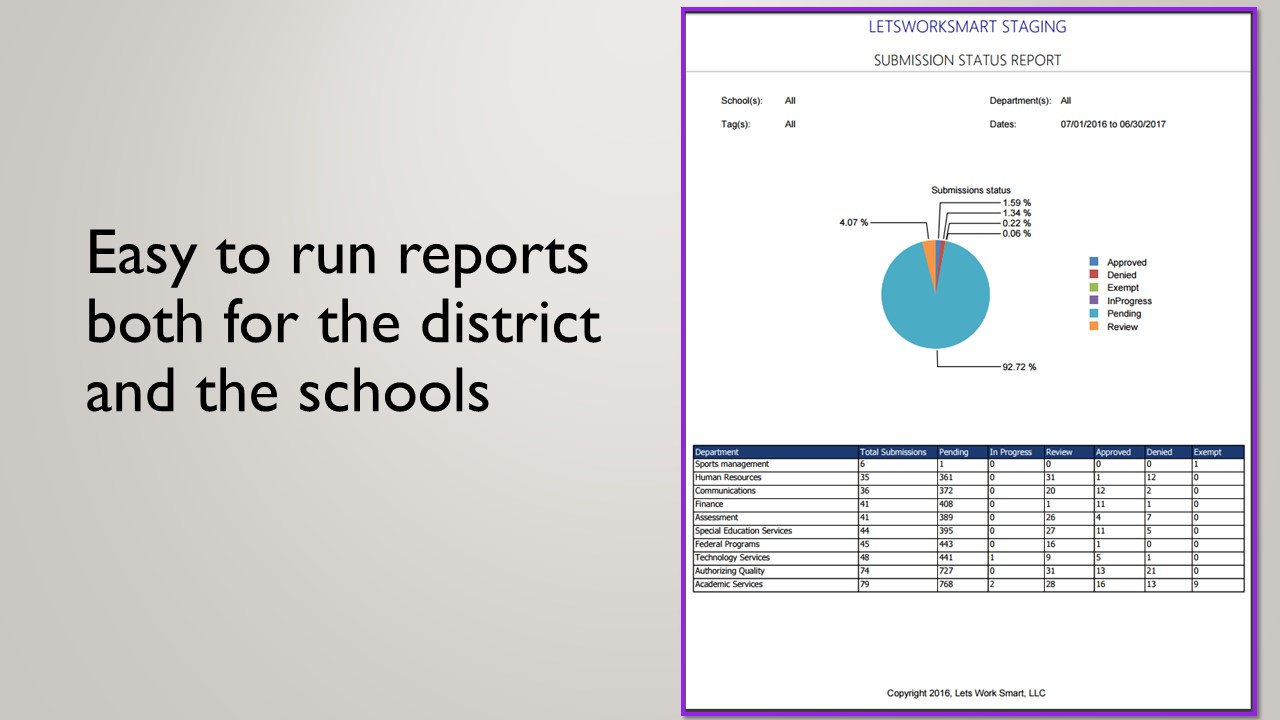
Task: Click the Department column header
Action: coord(717,452)
